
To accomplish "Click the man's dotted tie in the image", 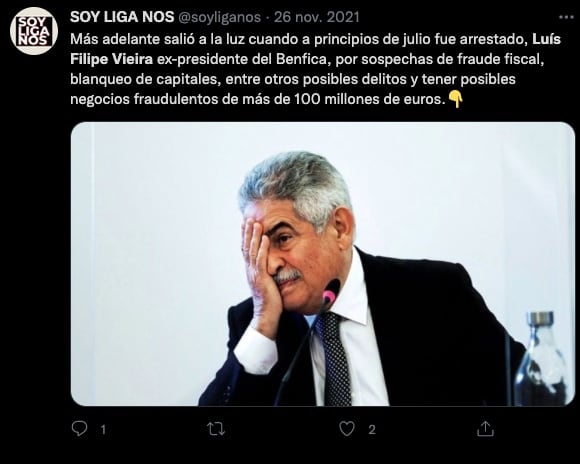I will coord(334,359).
